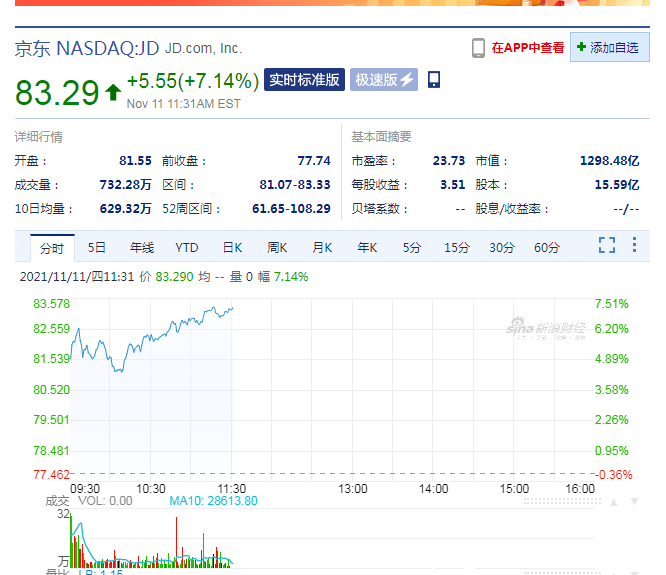
Task: Select the 60分 interval tab
Action: click(x=547, y=248)
